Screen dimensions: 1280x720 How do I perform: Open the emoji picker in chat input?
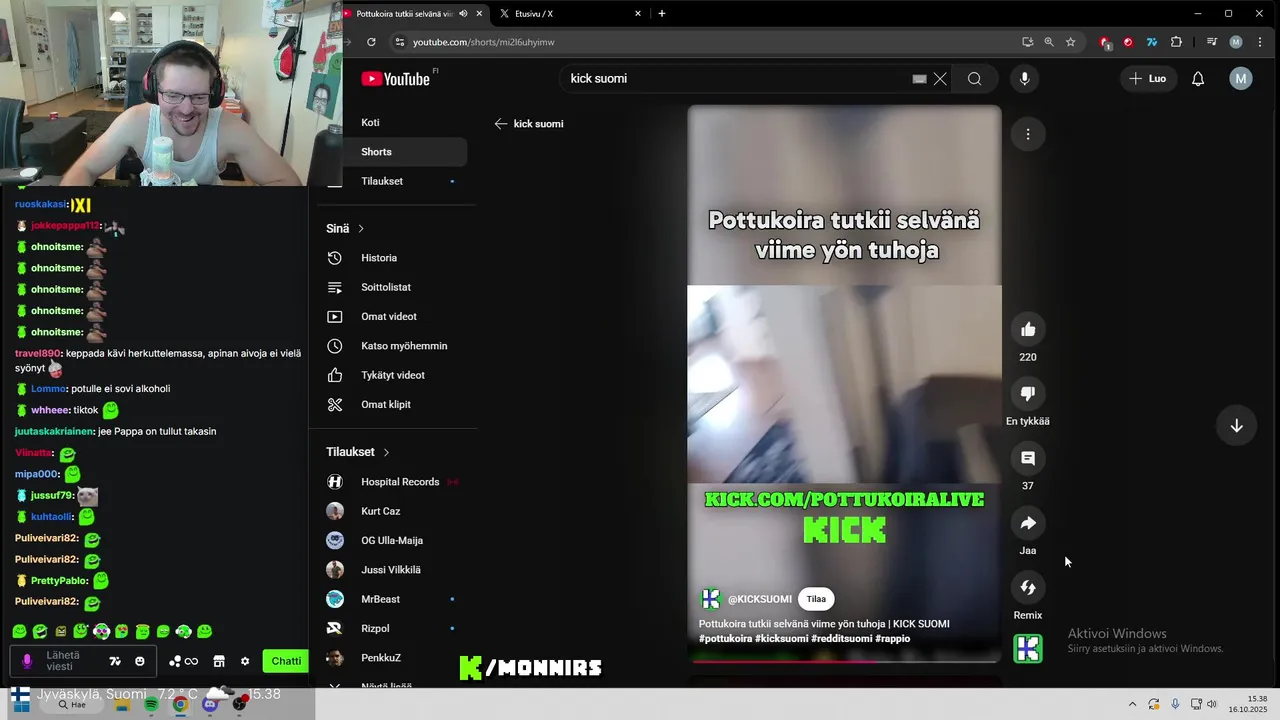pyautogui.click(x=140, y=661)
